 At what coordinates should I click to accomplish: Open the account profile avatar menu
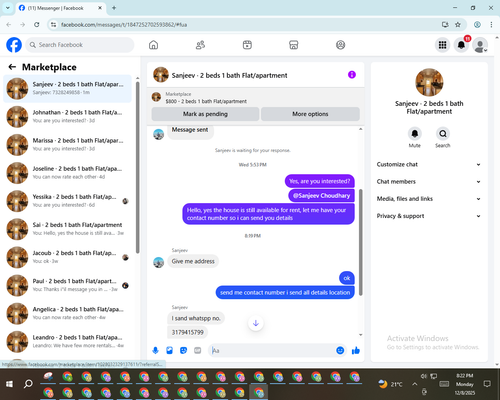coord(480,45)
